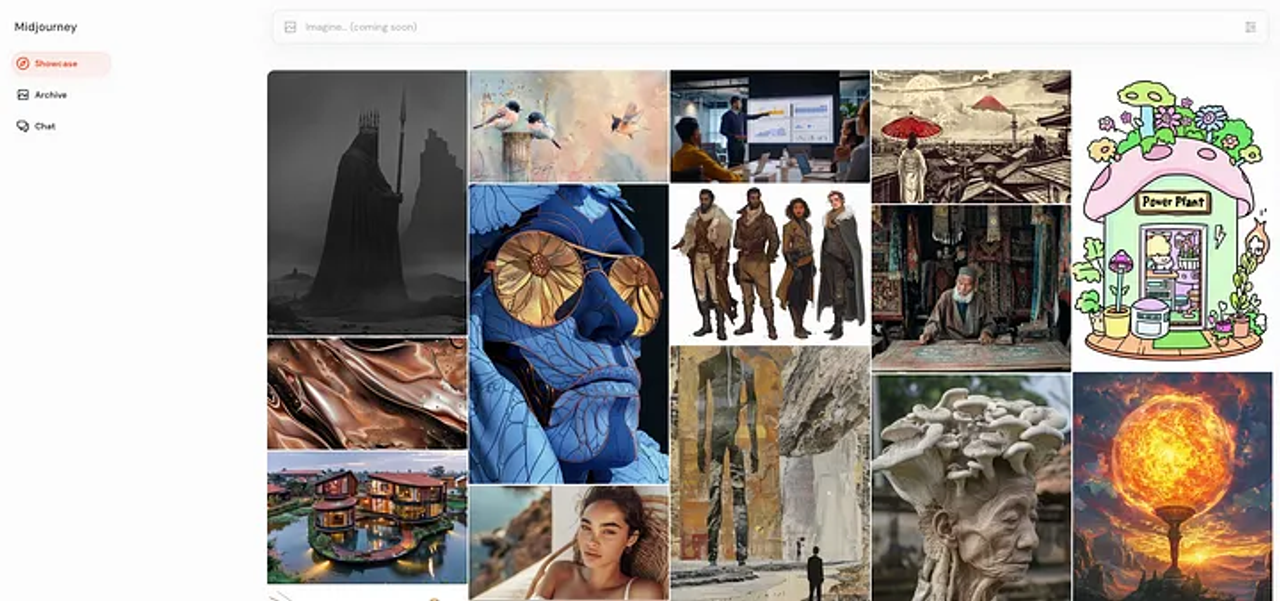Open the elderly carpet merchant photo
Screen dimensions: 1280x601
tap(971, 288)
